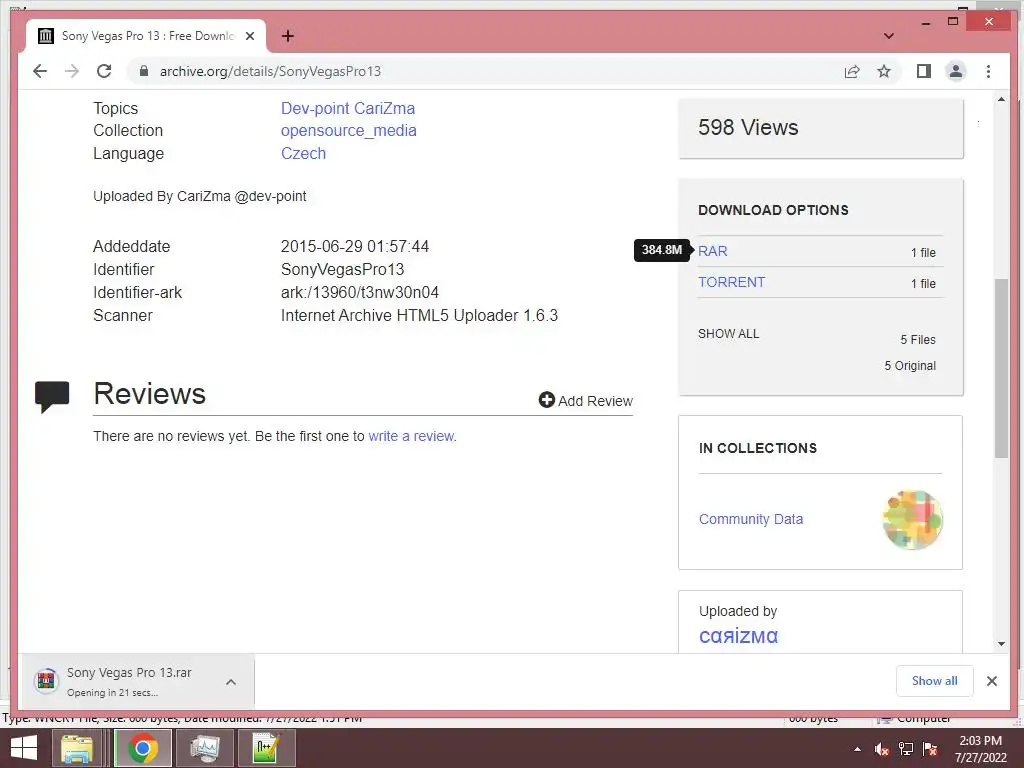Open Czech language link
Viewport: 1024px width, 768px height.
tap(303, 153)
